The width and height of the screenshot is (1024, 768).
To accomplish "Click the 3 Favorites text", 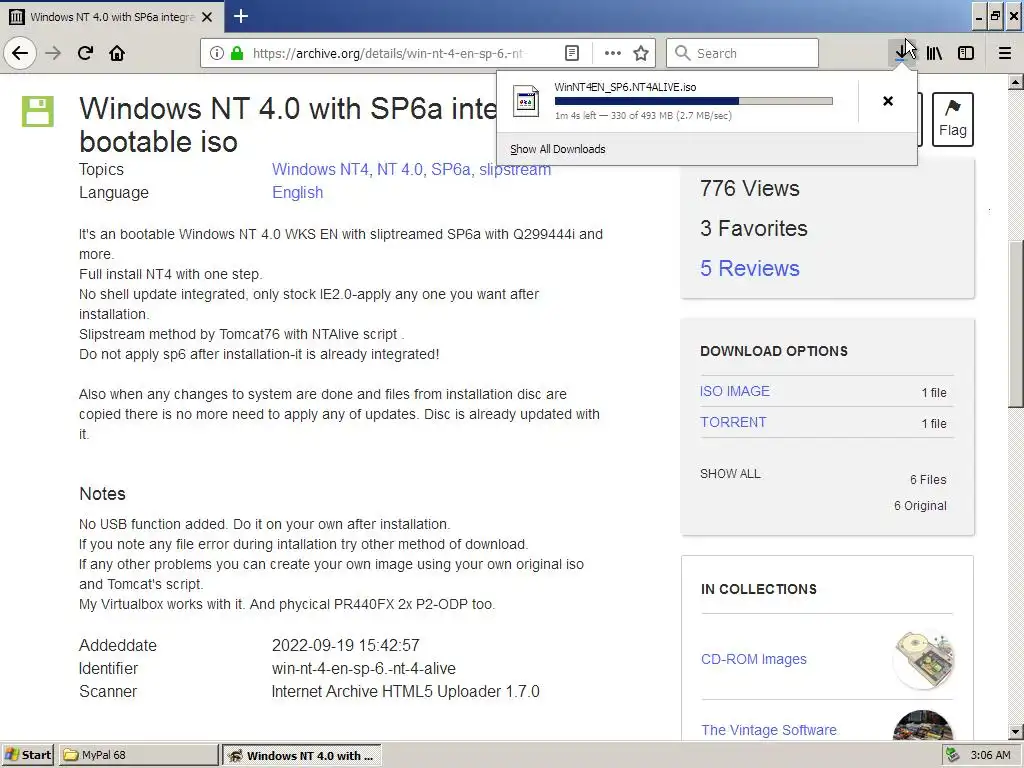I will click(754, 228).
